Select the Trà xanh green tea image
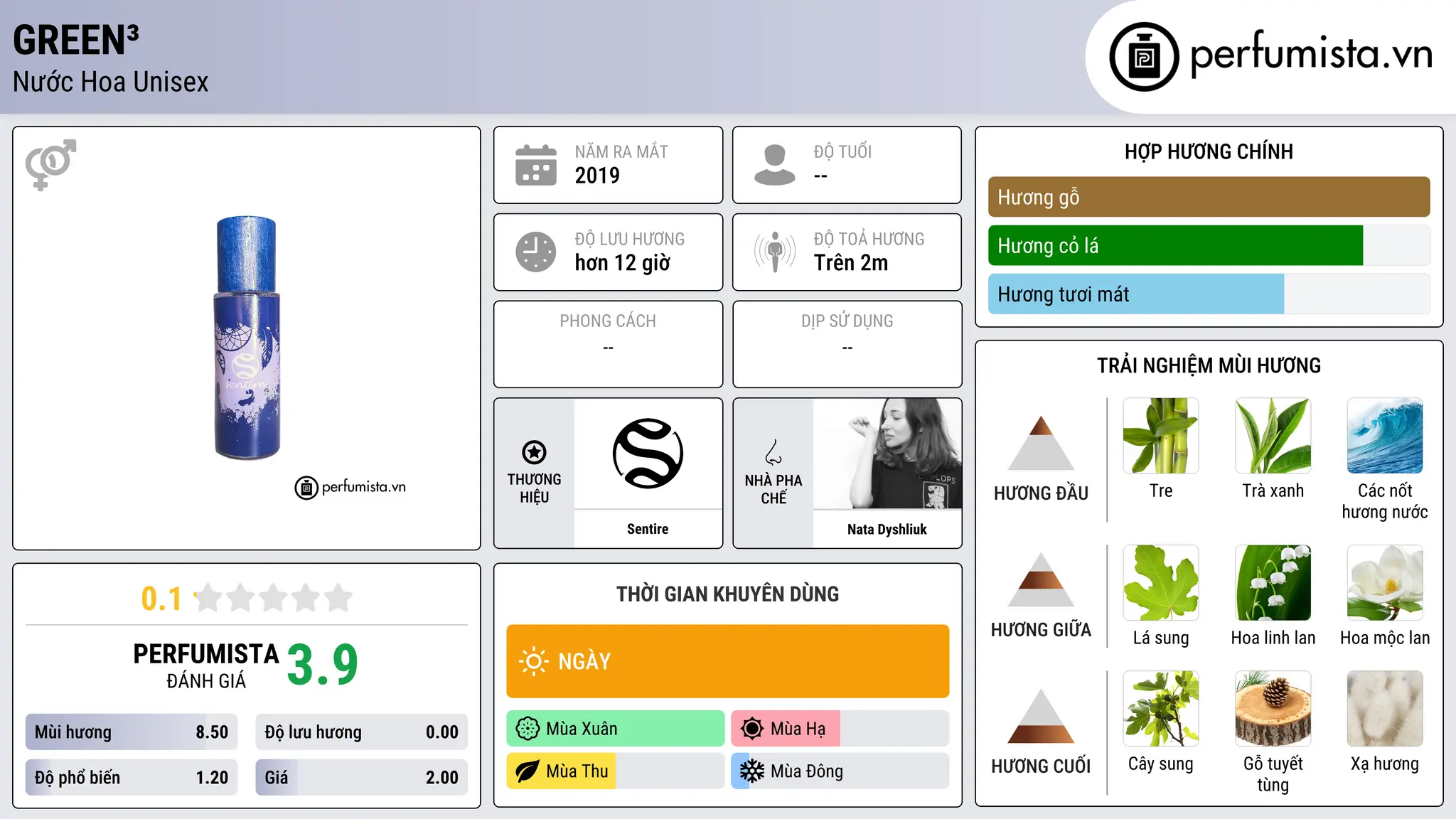Screen dimensions: 1456x819 point(1273,436)
